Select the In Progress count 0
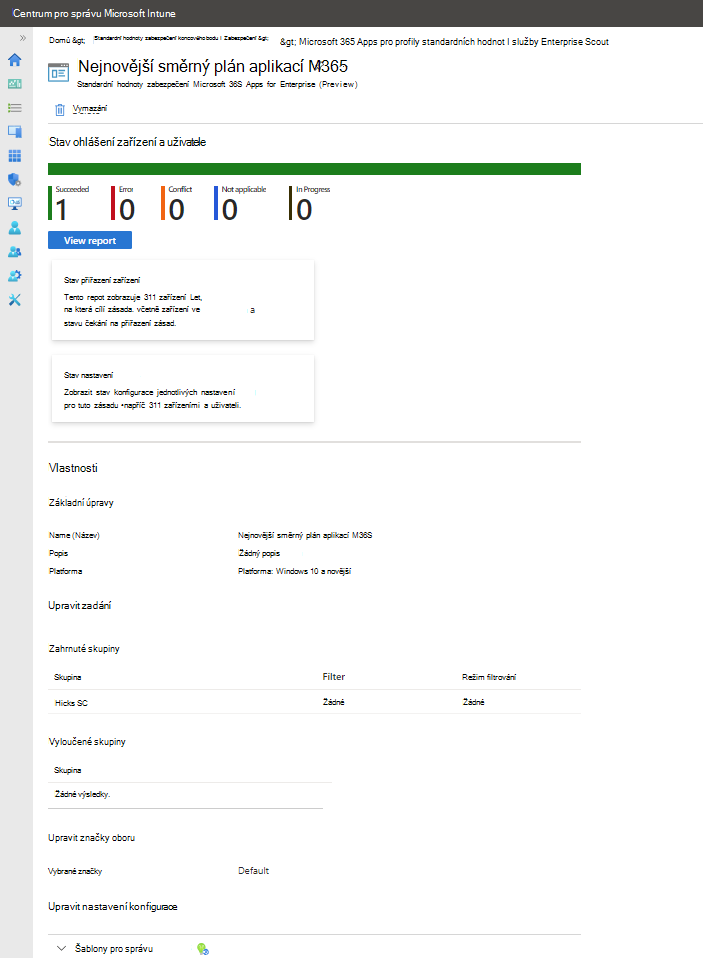 point(310,203)
